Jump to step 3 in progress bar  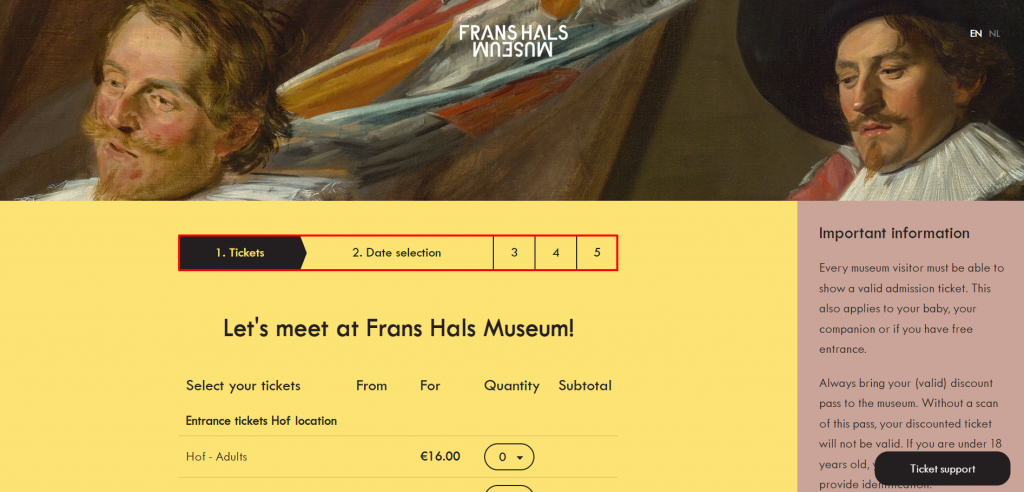pyautogui.click(x=514, y=253)
